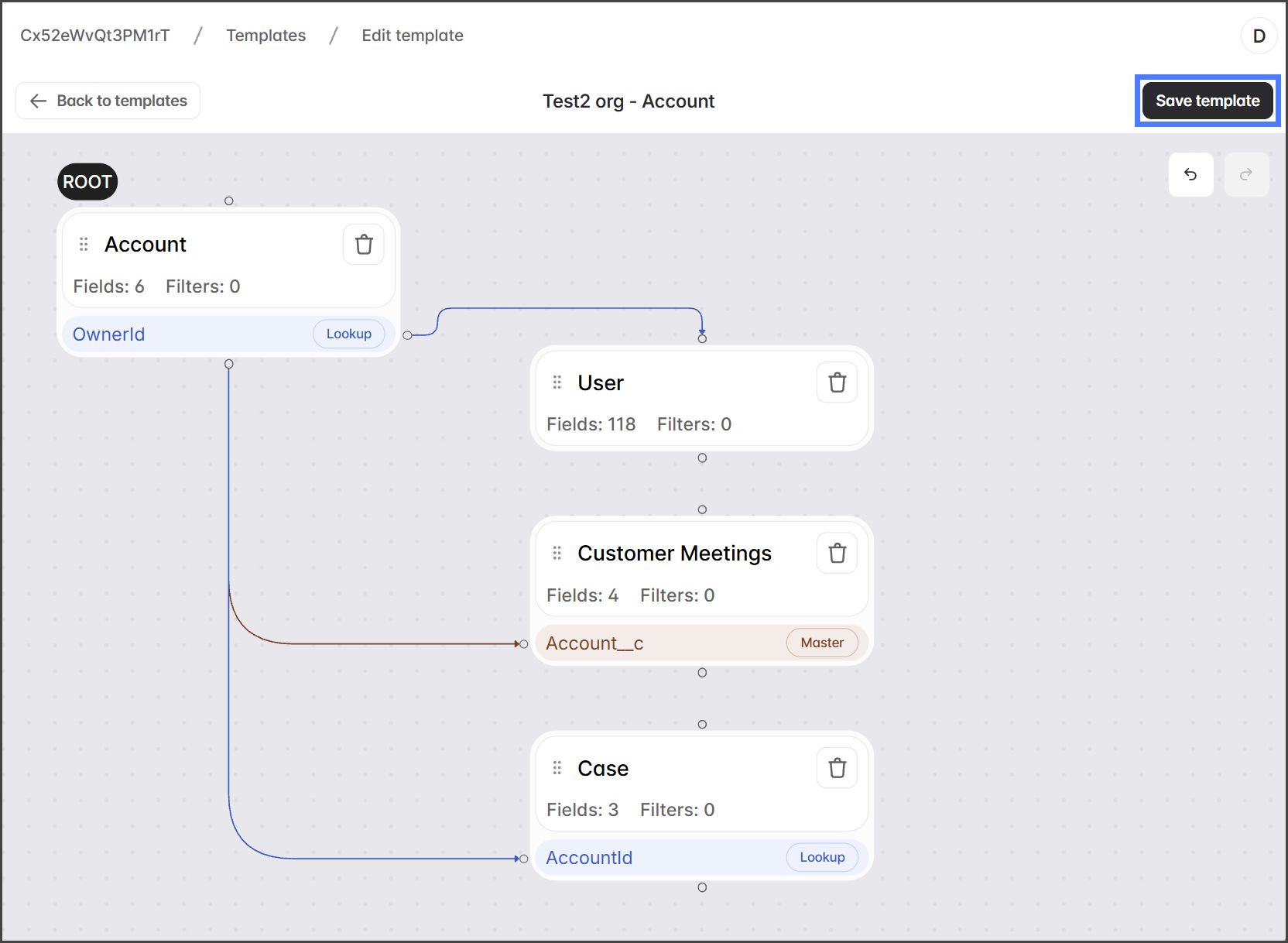The image size is (1288, 943).
Task: Click the ROOT badge label
Action: (x=87, y=182)
